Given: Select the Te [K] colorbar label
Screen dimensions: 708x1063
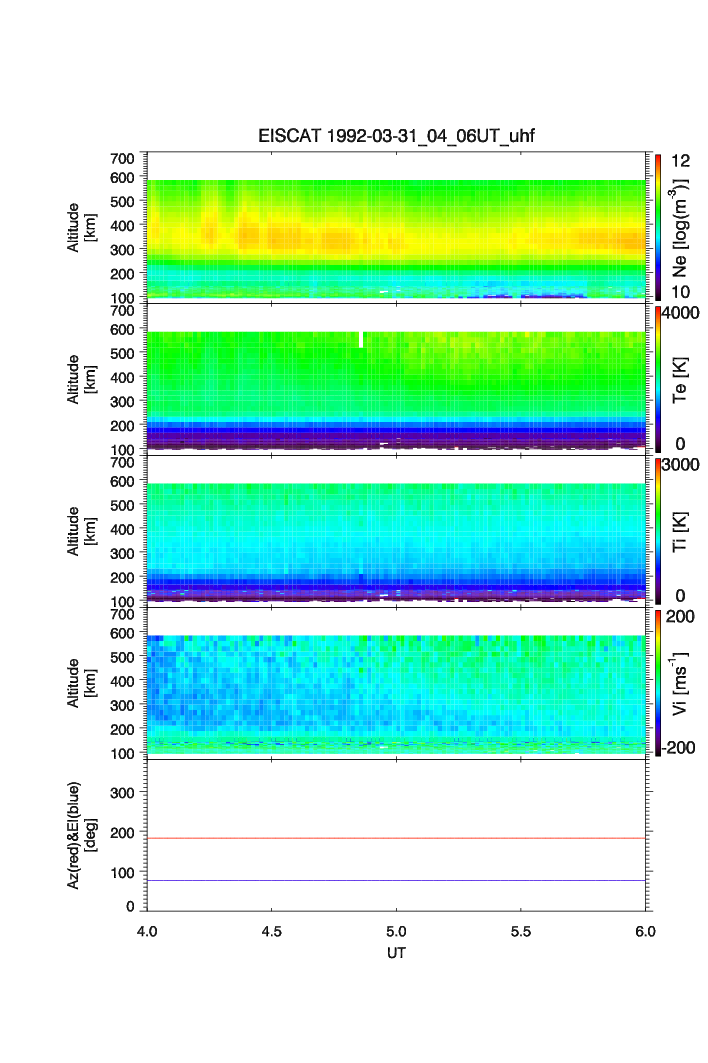Looking at the screenshot, I should coord(680,380).
